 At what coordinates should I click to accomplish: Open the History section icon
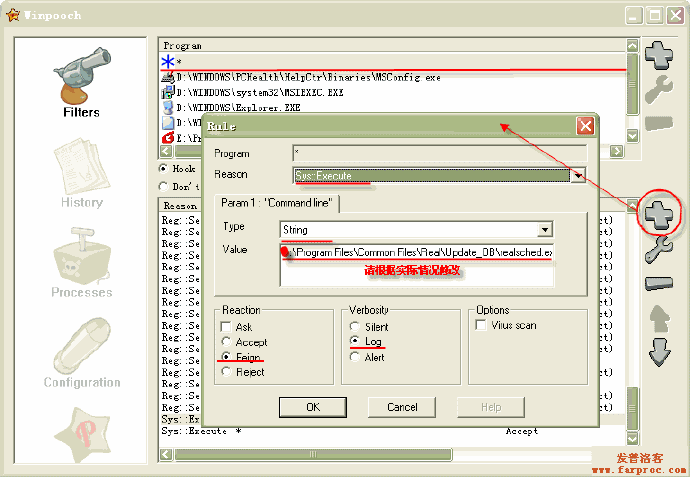point(81,172)
